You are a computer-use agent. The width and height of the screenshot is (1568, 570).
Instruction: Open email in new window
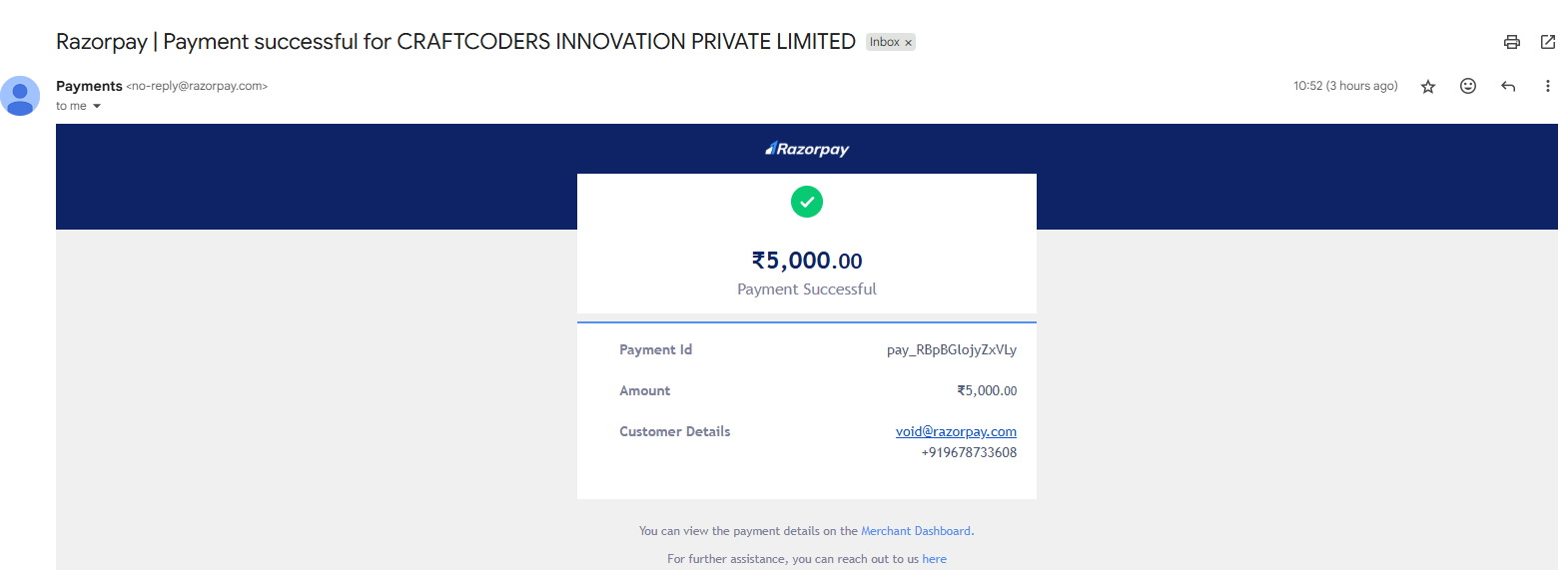[x=1548, y=42]
